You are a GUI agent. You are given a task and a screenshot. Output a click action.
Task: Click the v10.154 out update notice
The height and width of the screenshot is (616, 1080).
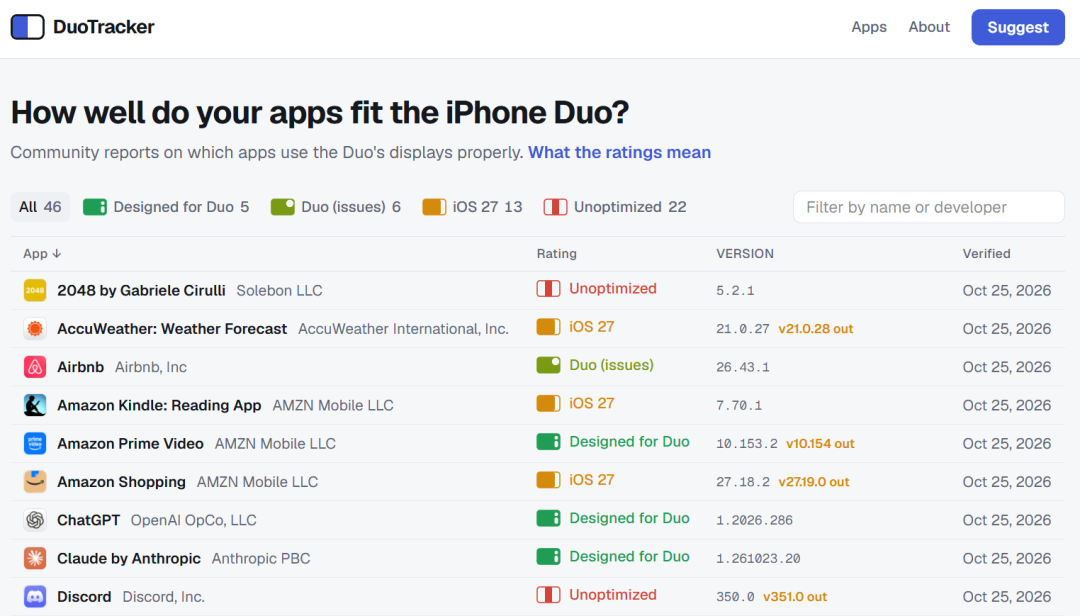[820, 443]
